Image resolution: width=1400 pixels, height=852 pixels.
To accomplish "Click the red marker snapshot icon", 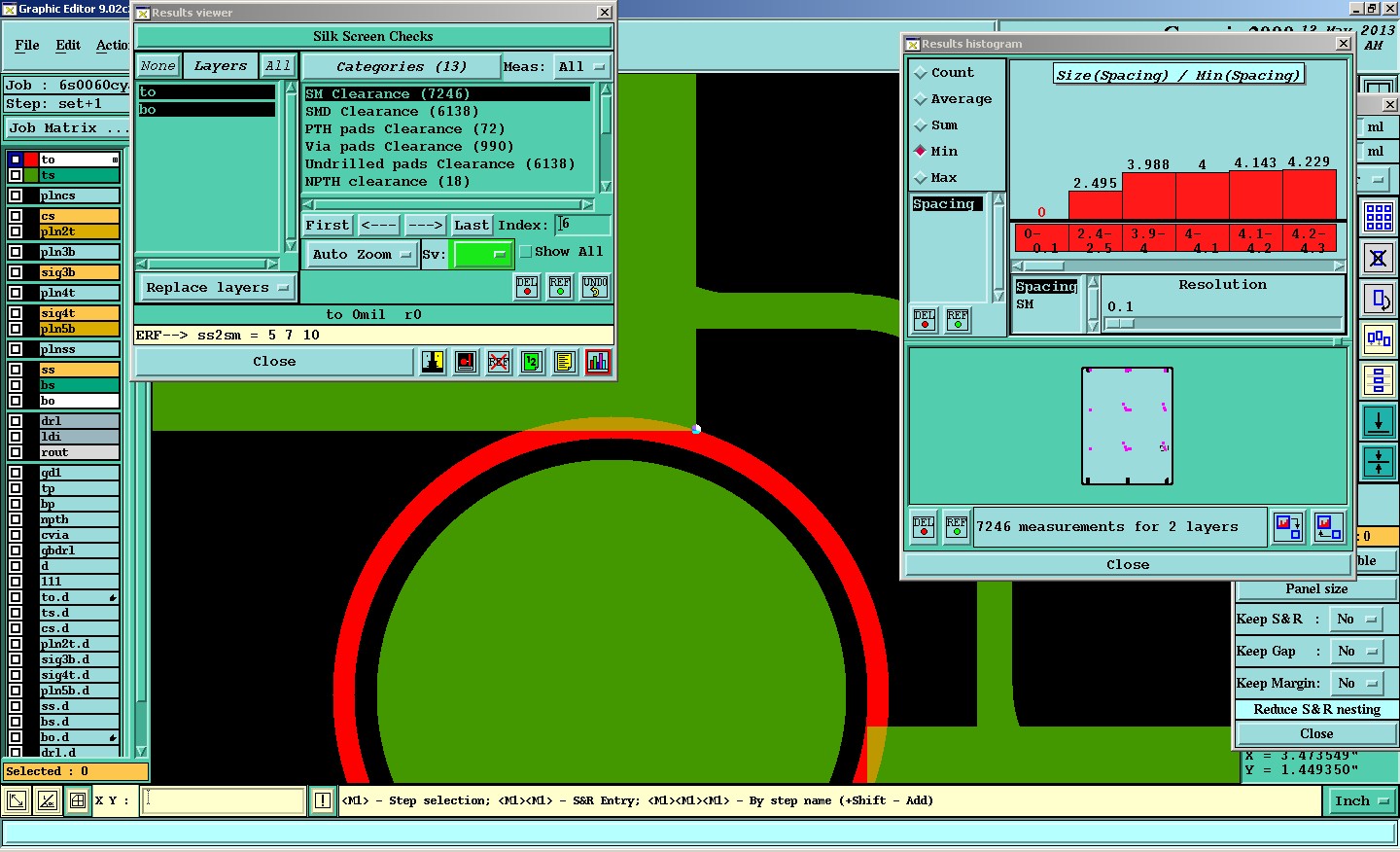I will point(466,362).
